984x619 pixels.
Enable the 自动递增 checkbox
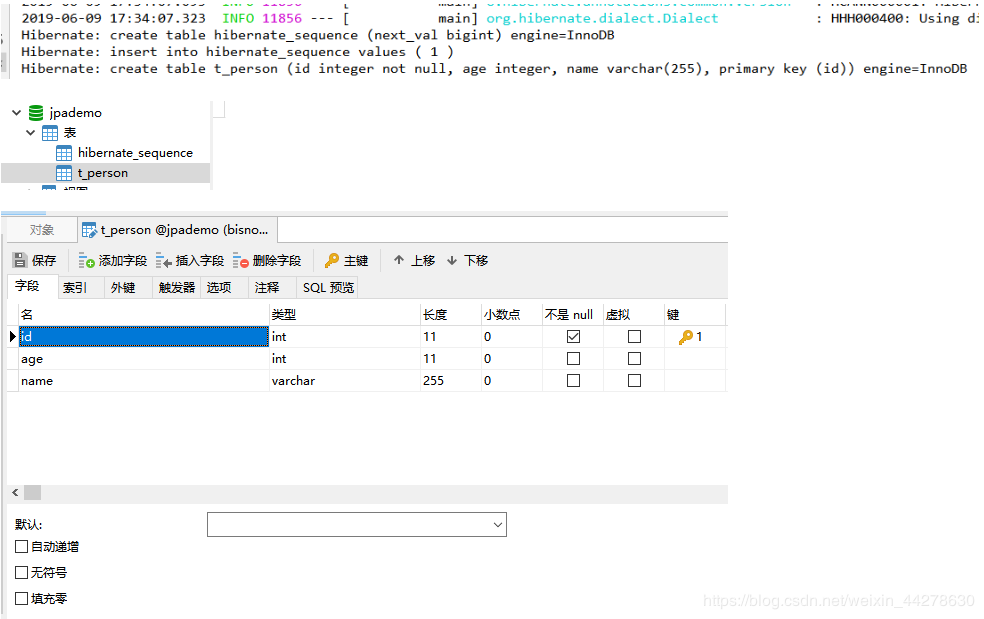[24, 546]
